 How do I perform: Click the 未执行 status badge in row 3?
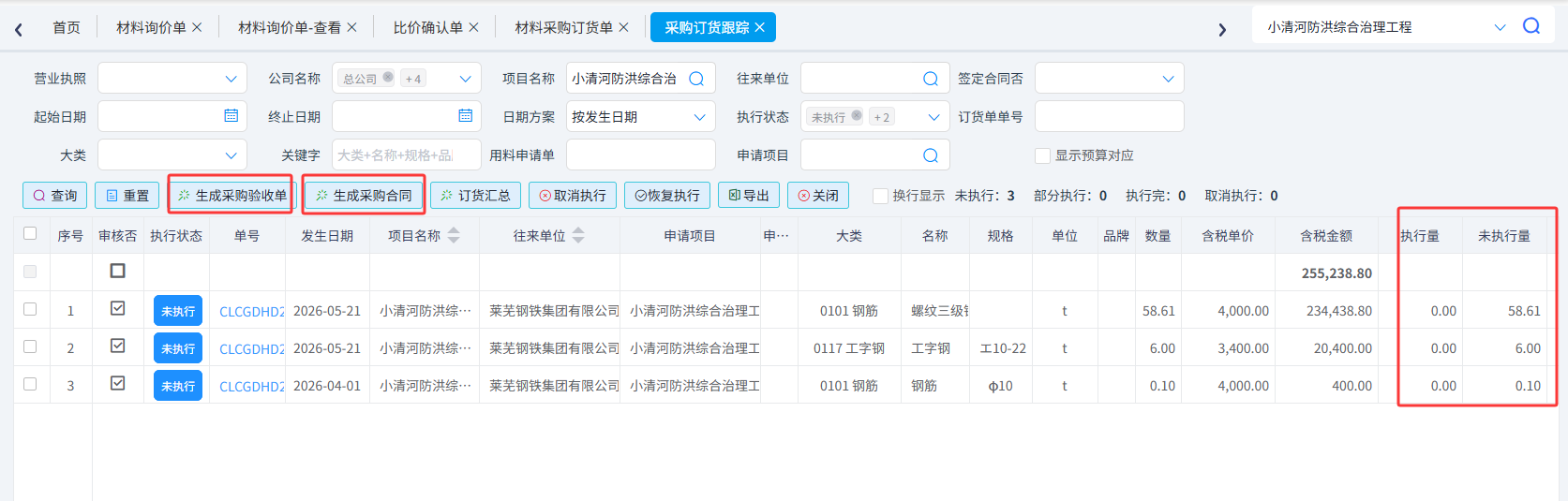[178, 385]
